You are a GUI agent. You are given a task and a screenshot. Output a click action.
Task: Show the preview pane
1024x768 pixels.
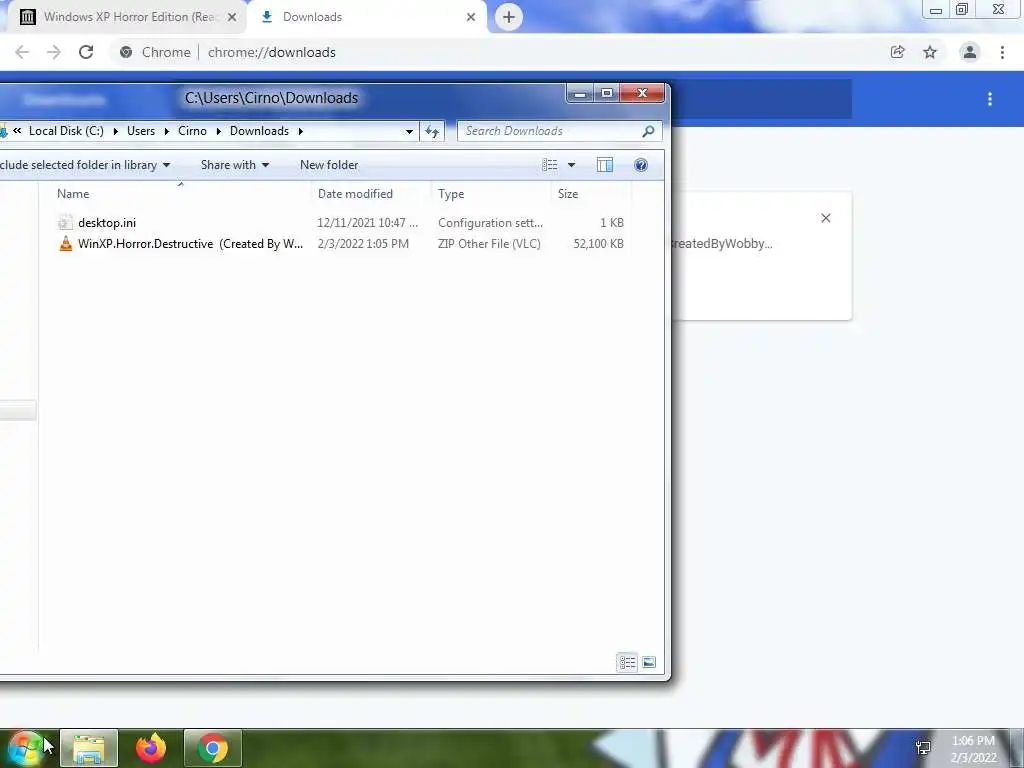pyautogui.click(x=605, y=165)
